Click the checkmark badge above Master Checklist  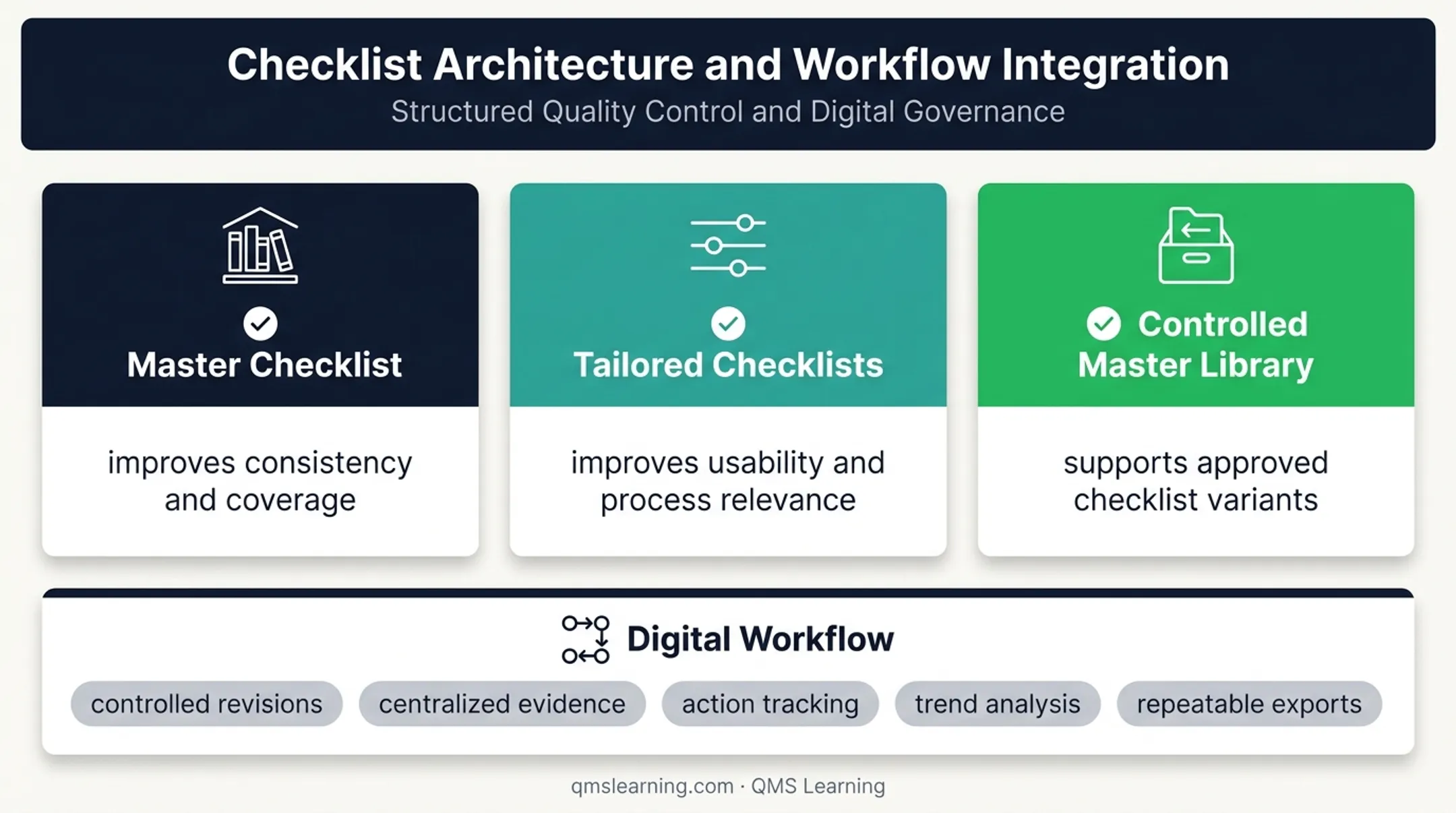[260, 324]
